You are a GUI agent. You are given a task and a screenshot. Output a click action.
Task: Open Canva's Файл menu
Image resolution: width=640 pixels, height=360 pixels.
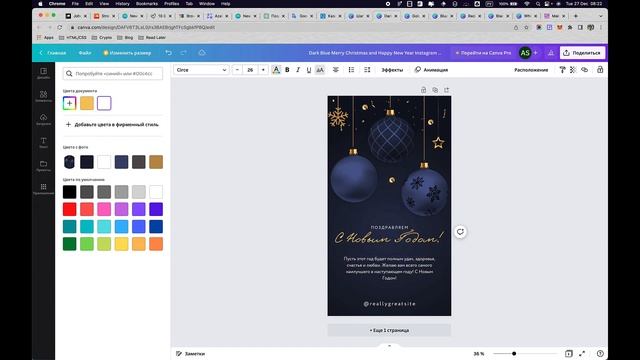pos(85,53)
